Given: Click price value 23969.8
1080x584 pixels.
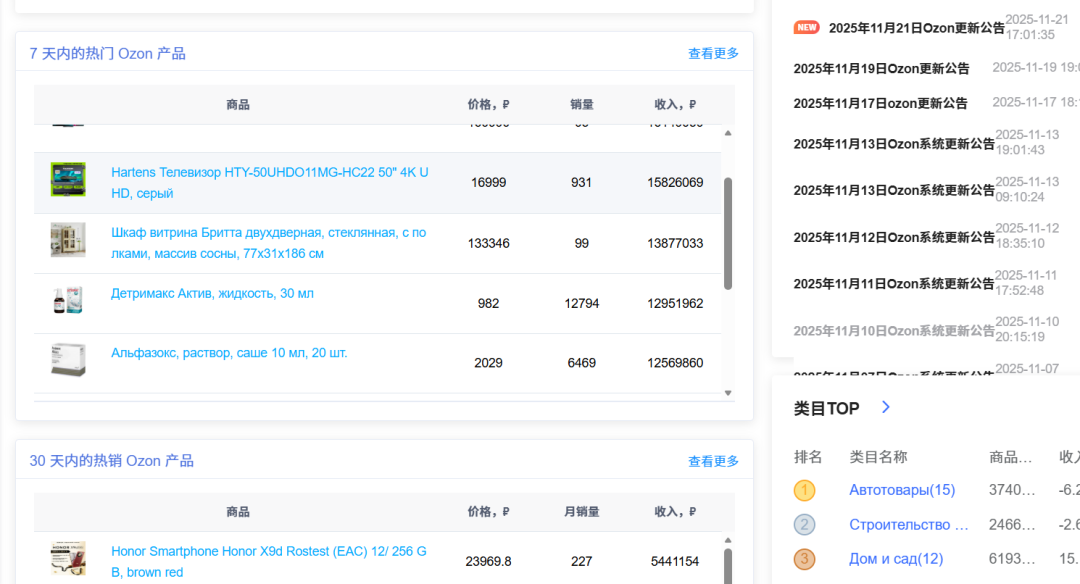Looking at the screenshot, I should pyautogui.click(x=488, y=561).
